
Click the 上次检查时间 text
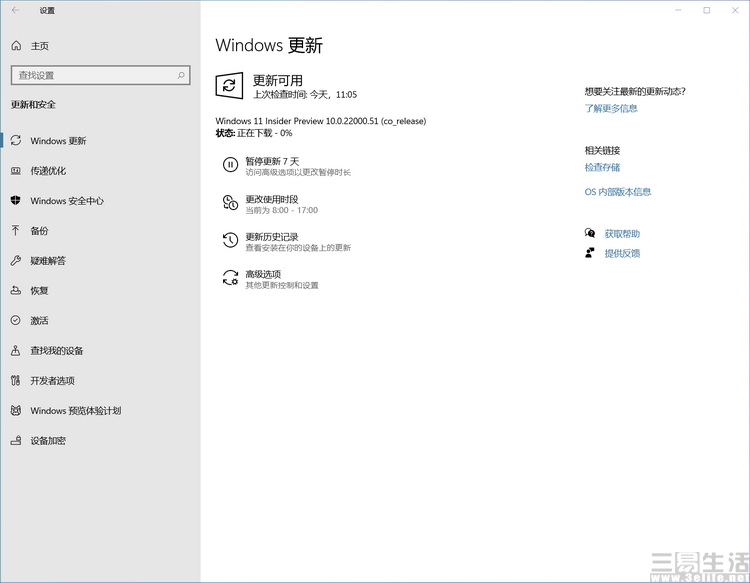pos(305,95)
